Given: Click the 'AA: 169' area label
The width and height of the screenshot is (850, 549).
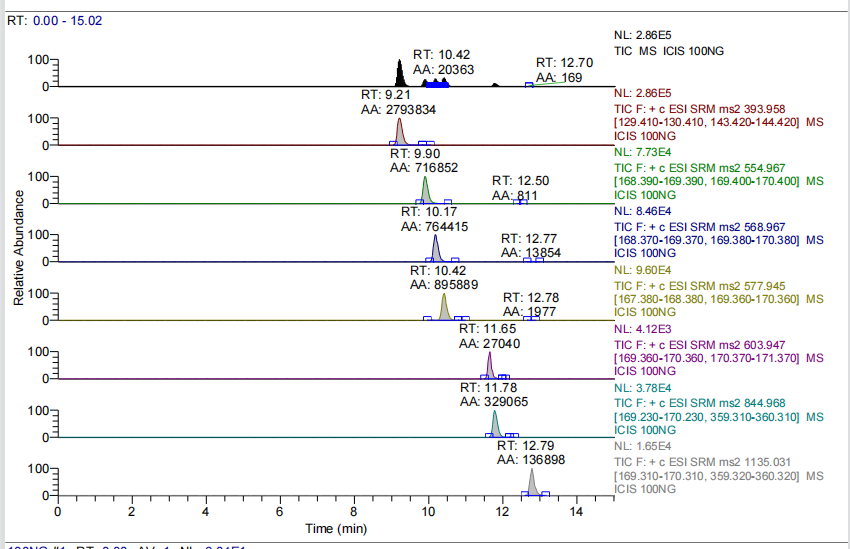Looking at the screenshot, I should (x=559, y=77).
